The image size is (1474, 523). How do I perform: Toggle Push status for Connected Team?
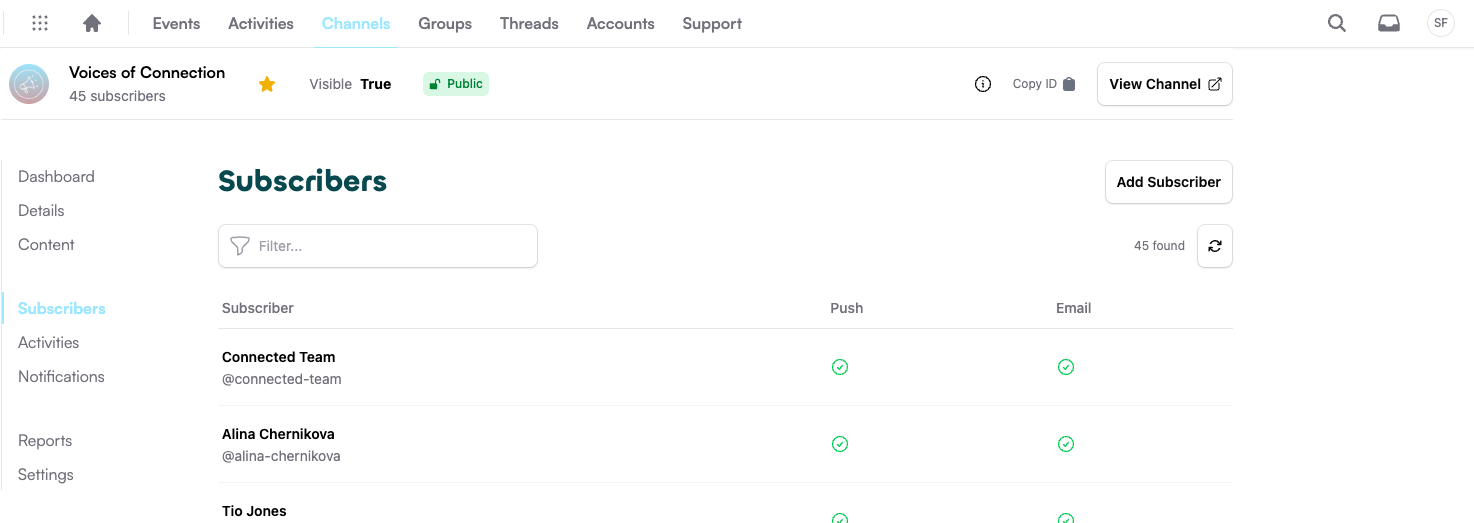pyautogui.click(x=840, y=367)
